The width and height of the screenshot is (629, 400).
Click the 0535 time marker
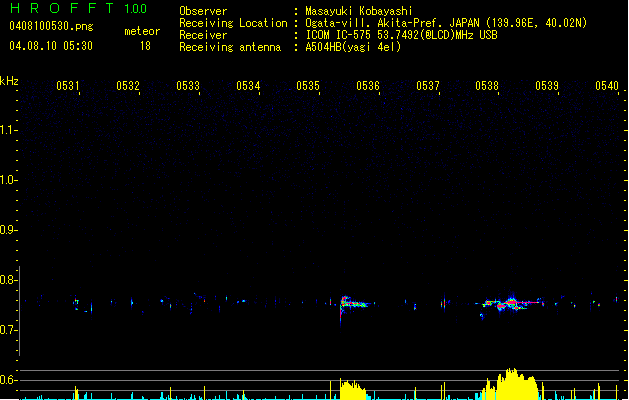308,86
